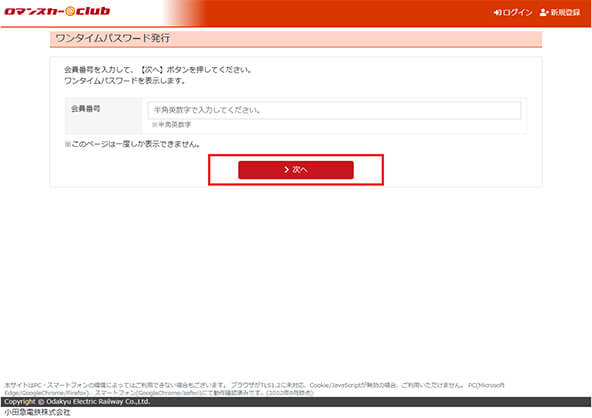Image resolution: width=592 pixels, height=418 pixels.
Task: Click the Copyright Odakyu Electric Railway bar
Action: click(x=296, y=402)
